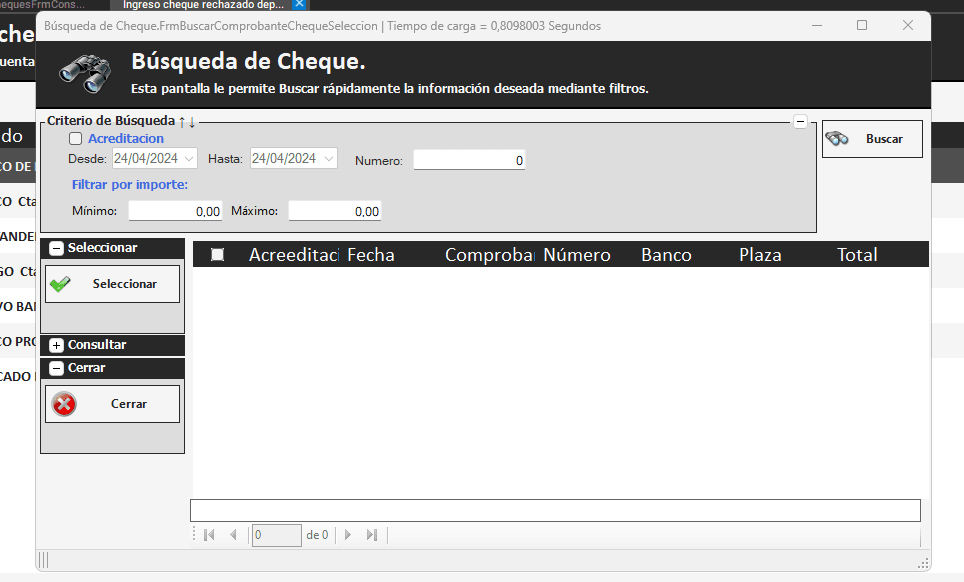The image size is (964, 582).
Task: Go to the first page of results
Action: coord(209,535)
